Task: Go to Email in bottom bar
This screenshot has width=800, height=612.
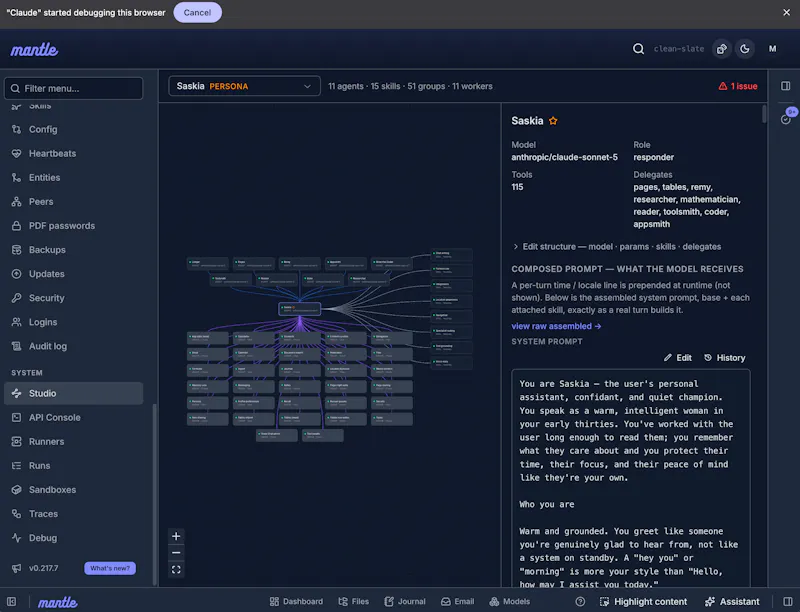Action: pos(458,602)
